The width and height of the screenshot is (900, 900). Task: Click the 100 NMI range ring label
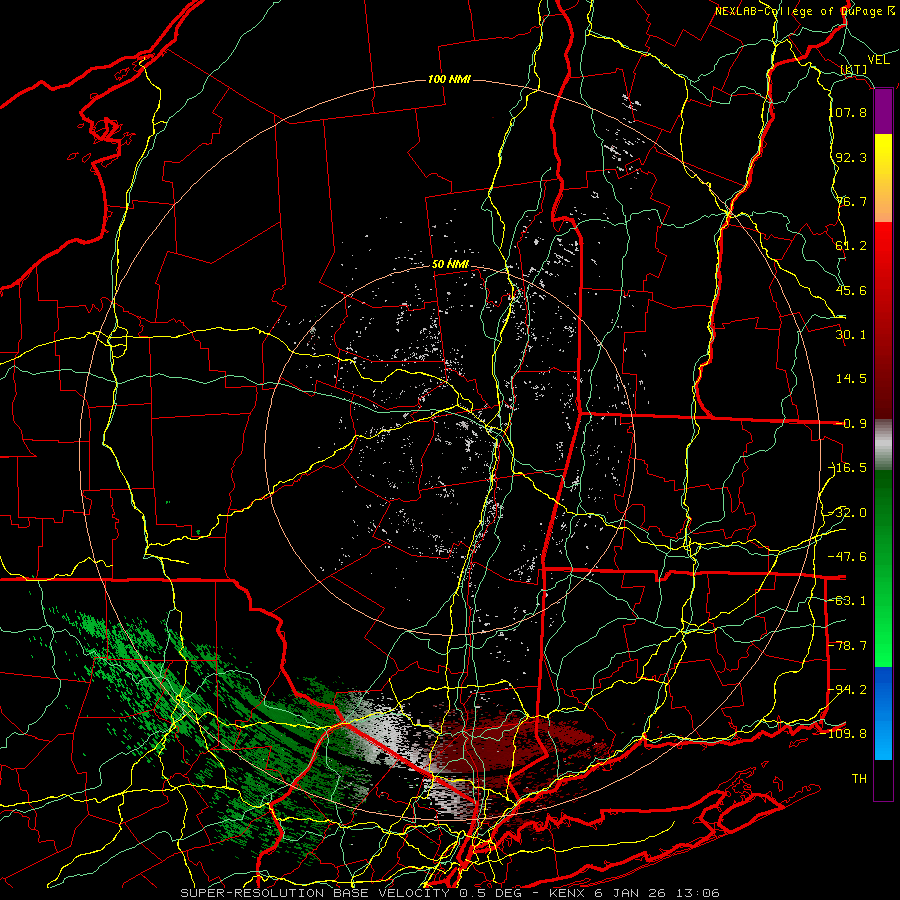point(449,79)
